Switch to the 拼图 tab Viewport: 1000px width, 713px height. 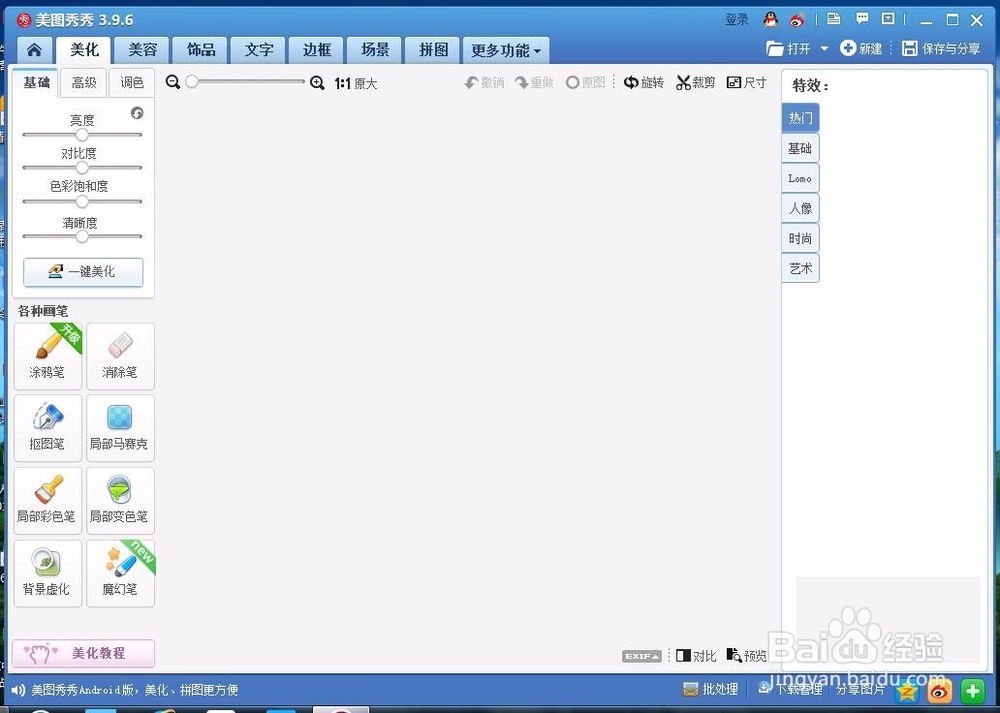433,50
